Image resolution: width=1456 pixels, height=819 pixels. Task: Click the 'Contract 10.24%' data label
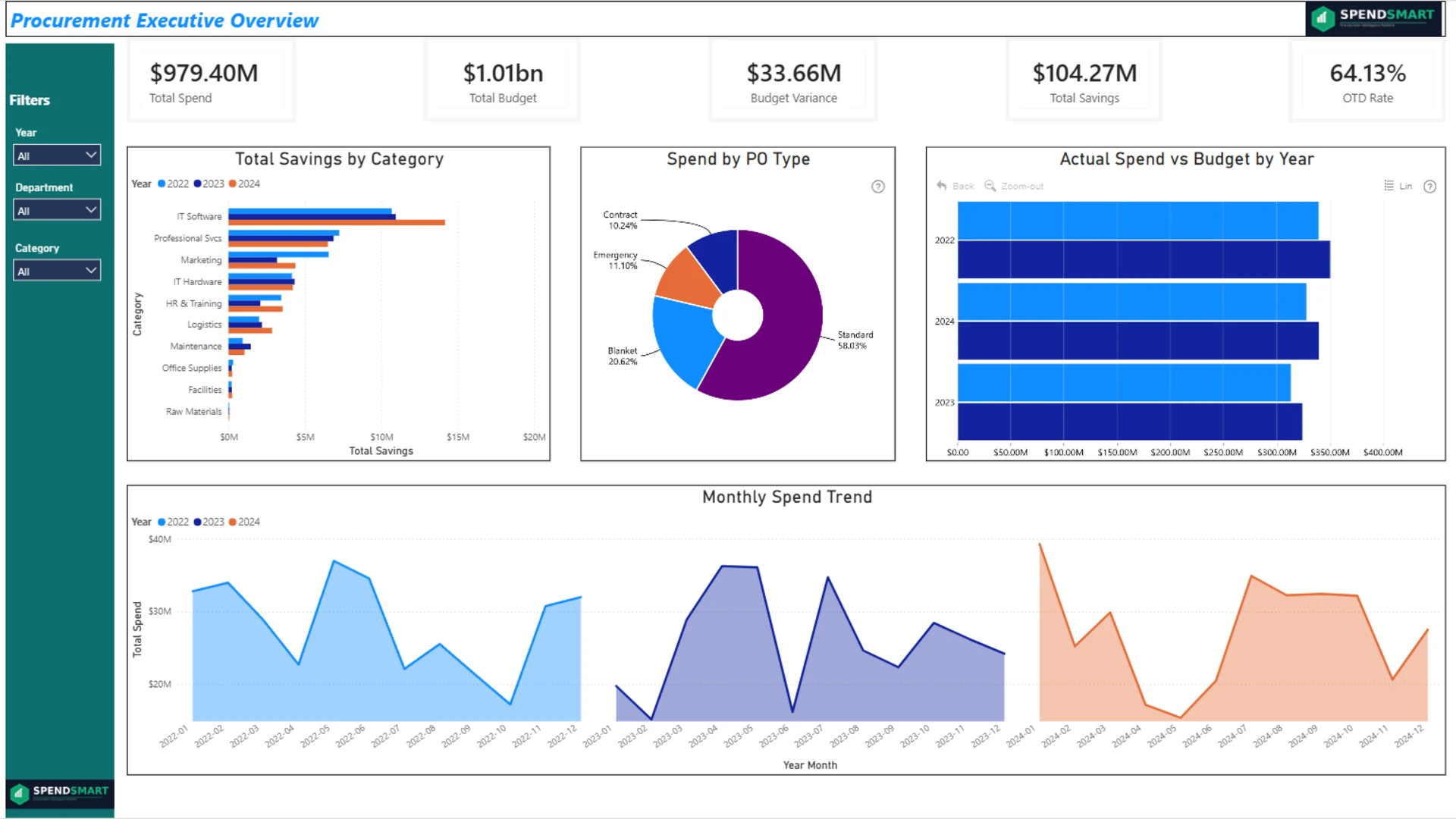(620, 221)
